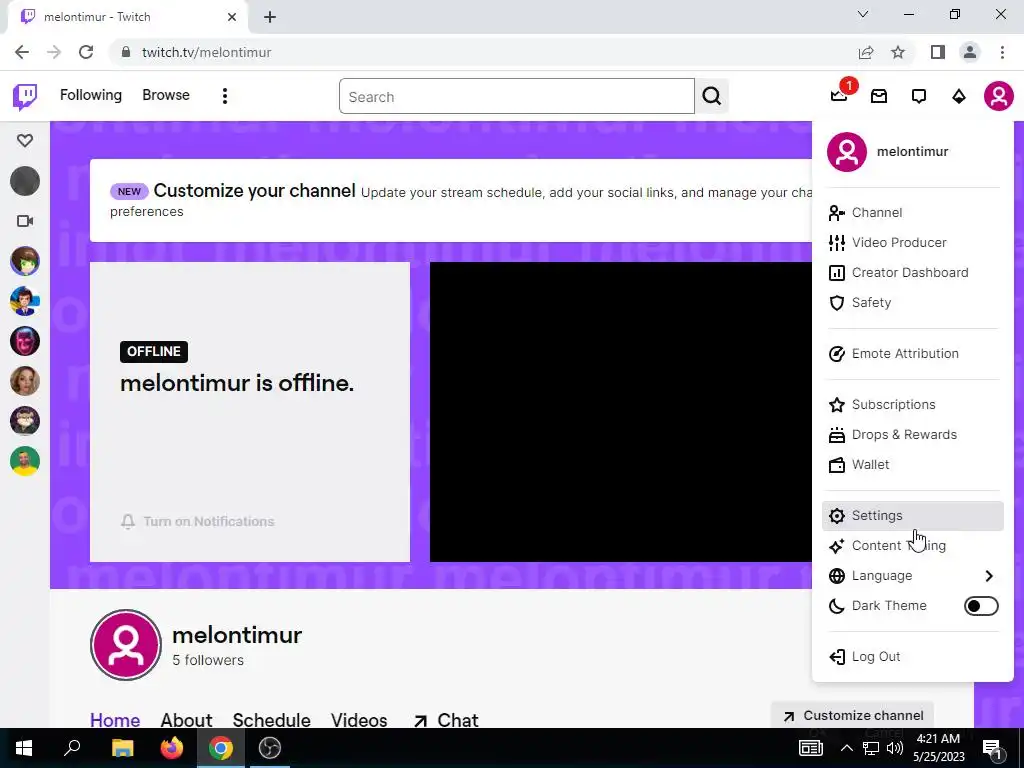Open the three-dot More menu in Twitch nav
The height and width of the screenshot is (768, 1024).
(225, 96)
